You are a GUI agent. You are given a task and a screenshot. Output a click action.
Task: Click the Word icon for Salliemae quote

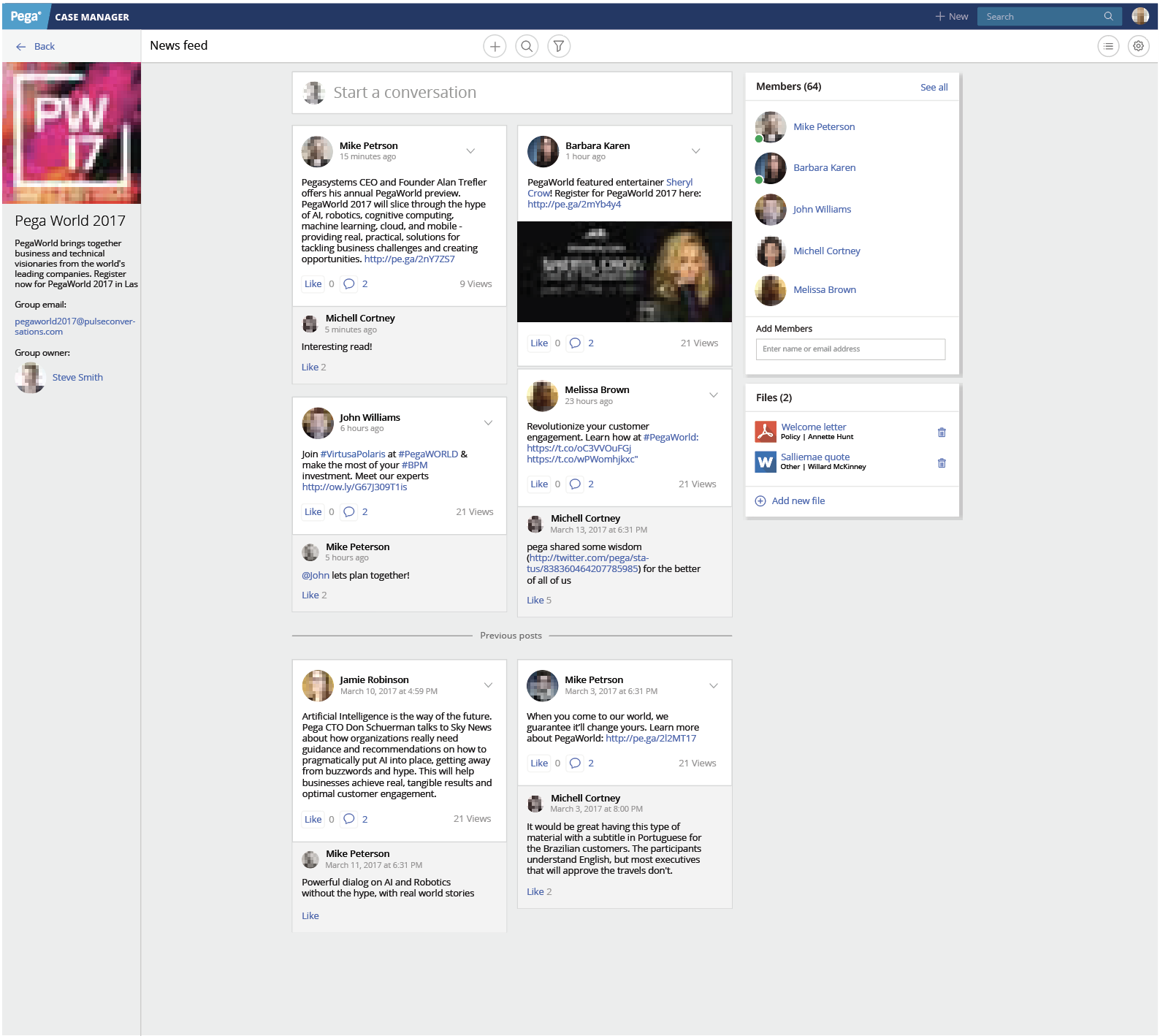(x=766, y=462)
